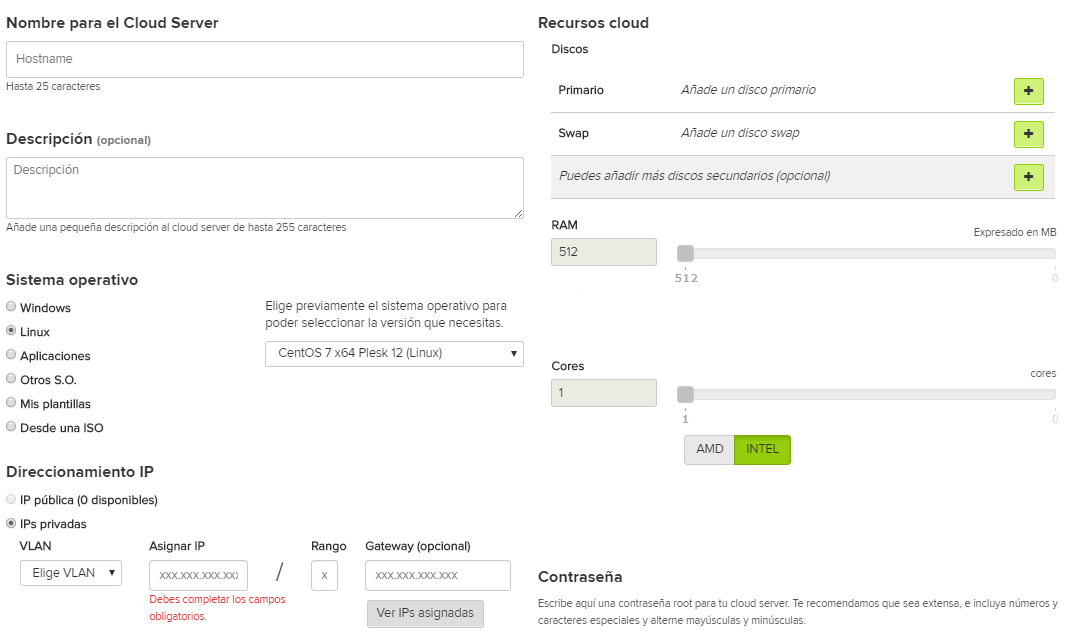Focus the Gateway optional input field
The height and width of the screenshot is (633, 1076).
pyautogui.click(x=438, y=575)
